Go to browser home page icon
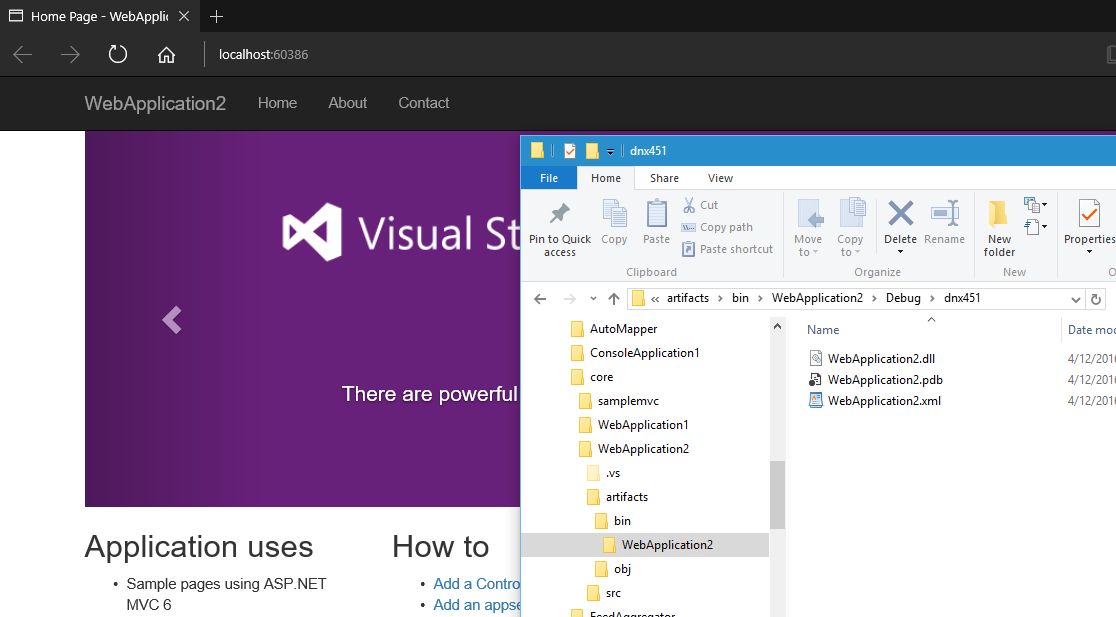 (166, 54)
